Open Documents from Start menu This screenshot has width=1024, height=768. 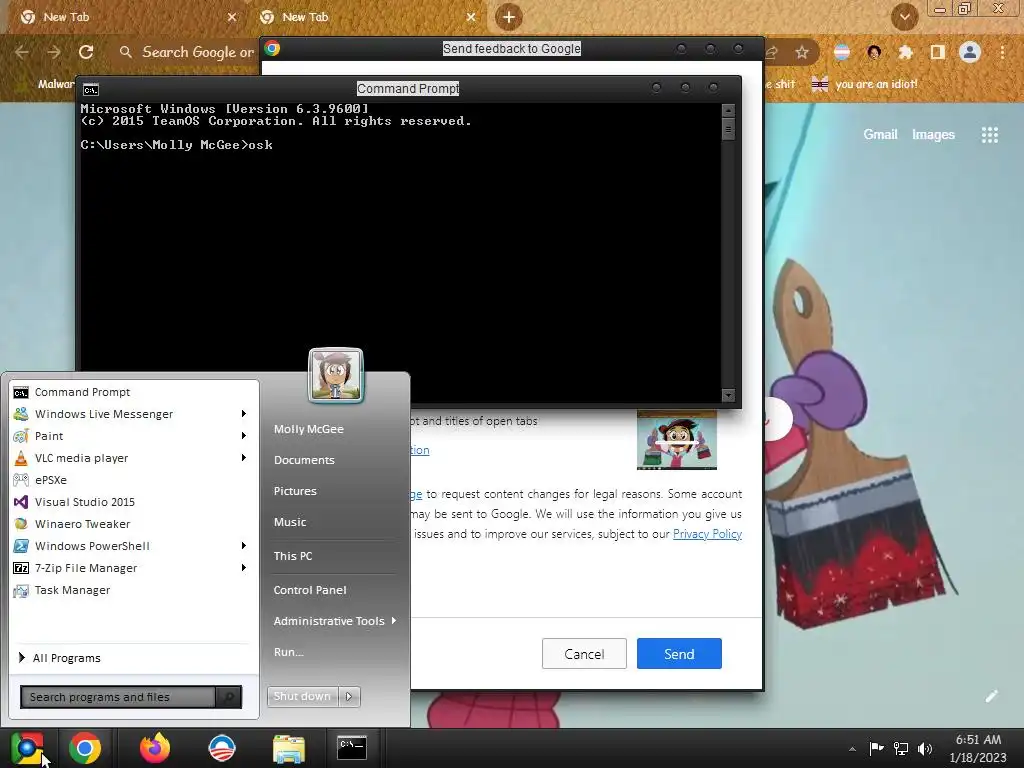[304, 460]
